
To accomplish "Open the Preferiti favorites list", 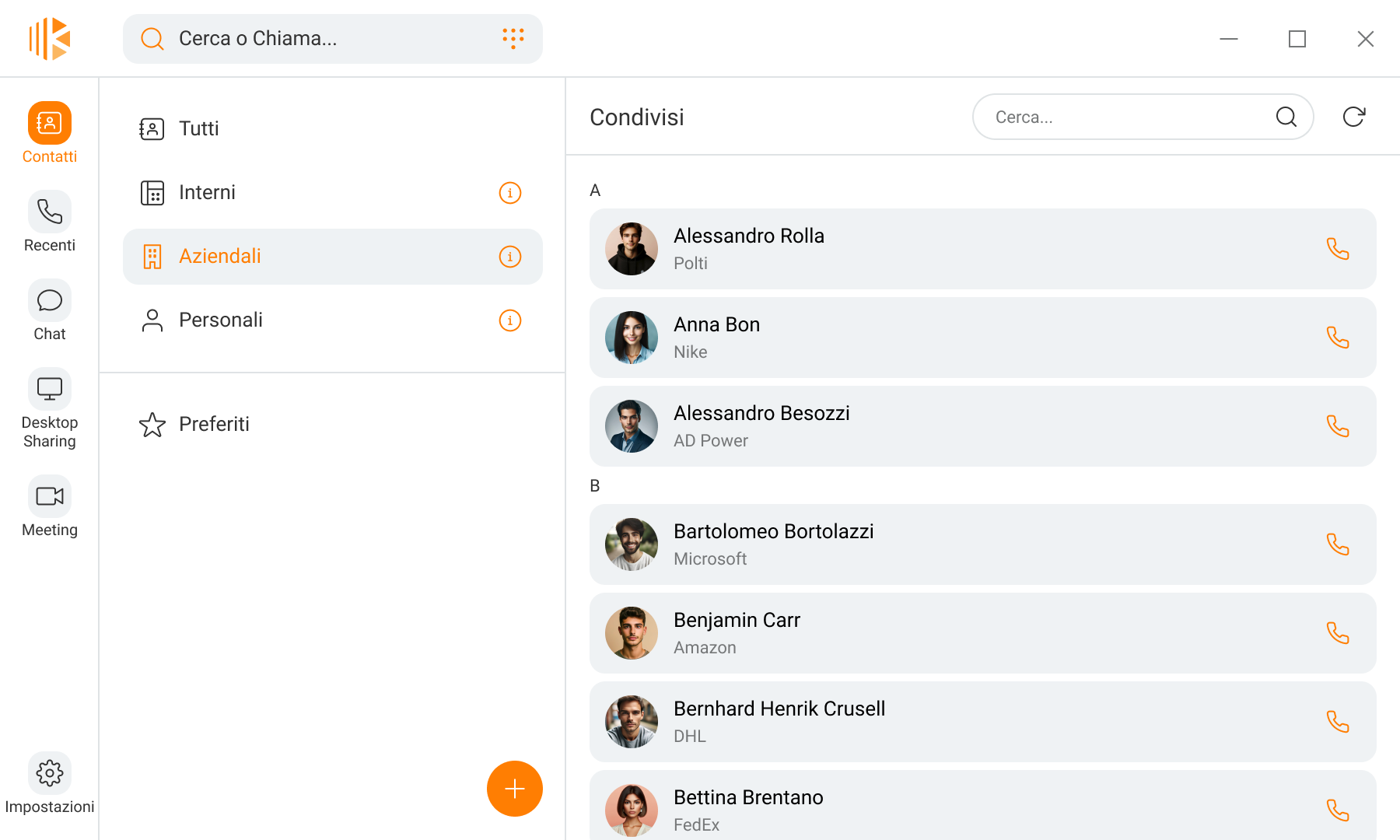I will pos(214,425).
